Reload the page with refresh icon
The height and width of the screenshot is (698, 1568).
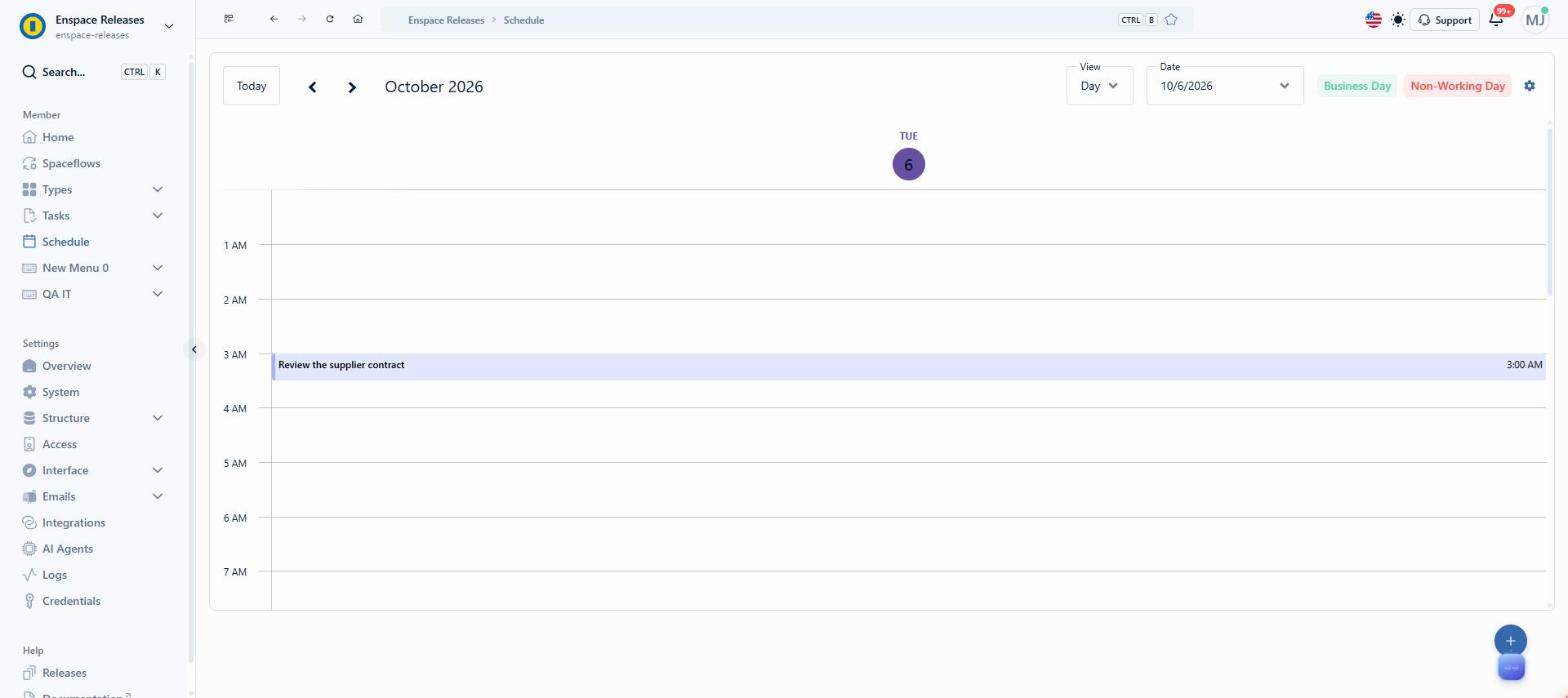click(330, 19)
